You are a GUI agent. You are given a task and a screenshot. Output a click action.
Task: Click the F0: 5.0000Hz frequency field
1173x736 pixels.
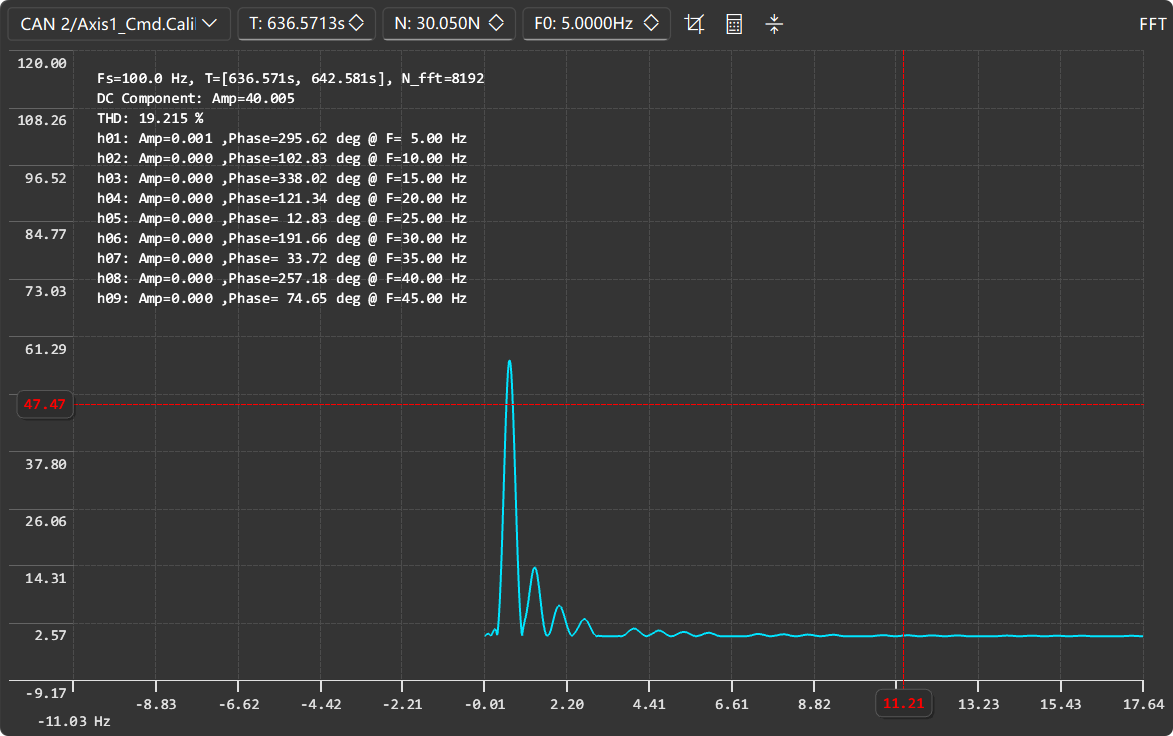click(596, 24)
